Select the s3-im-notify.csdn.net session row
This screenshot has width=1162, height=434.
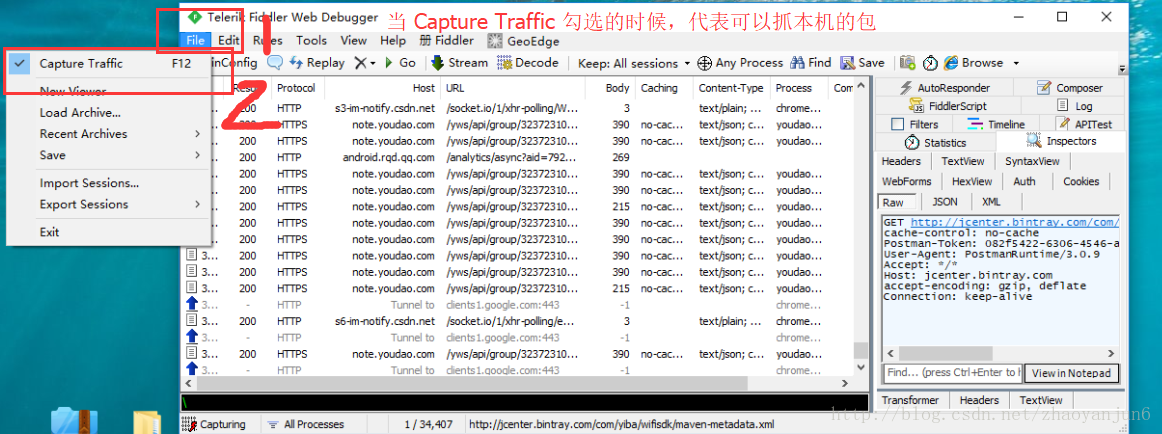click(x=517, y=108)
